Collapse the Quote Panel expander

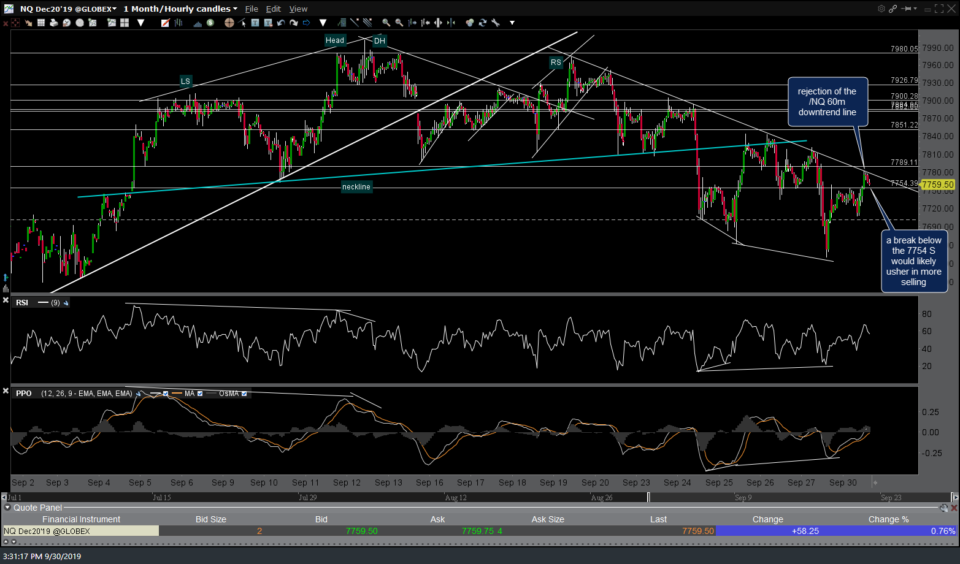tap(7, 508)
